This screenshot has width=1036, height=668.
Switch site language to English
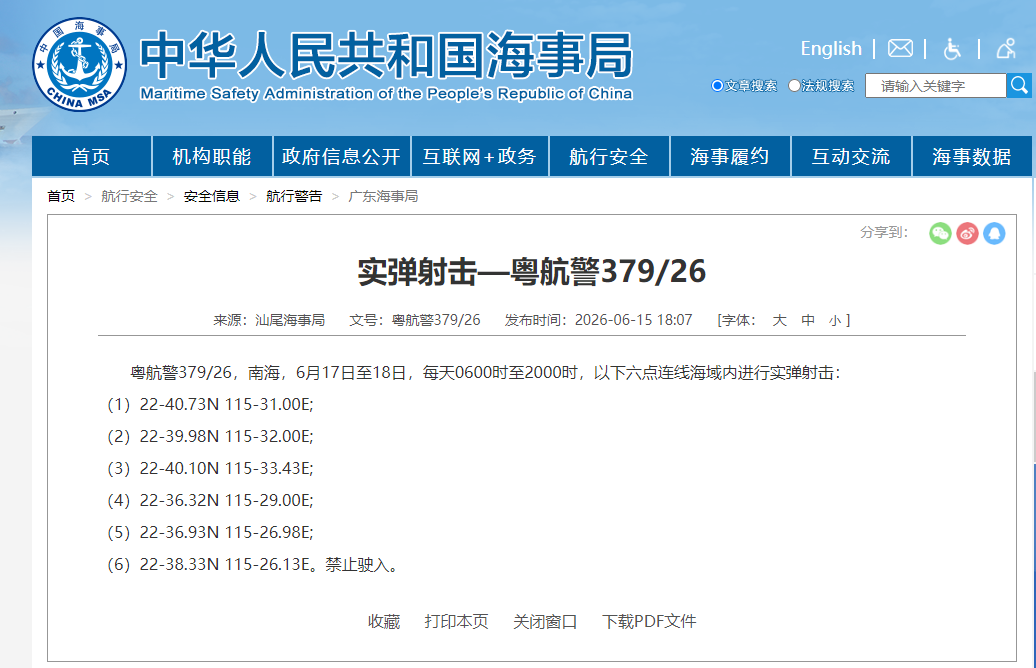(x=831, y=48)
